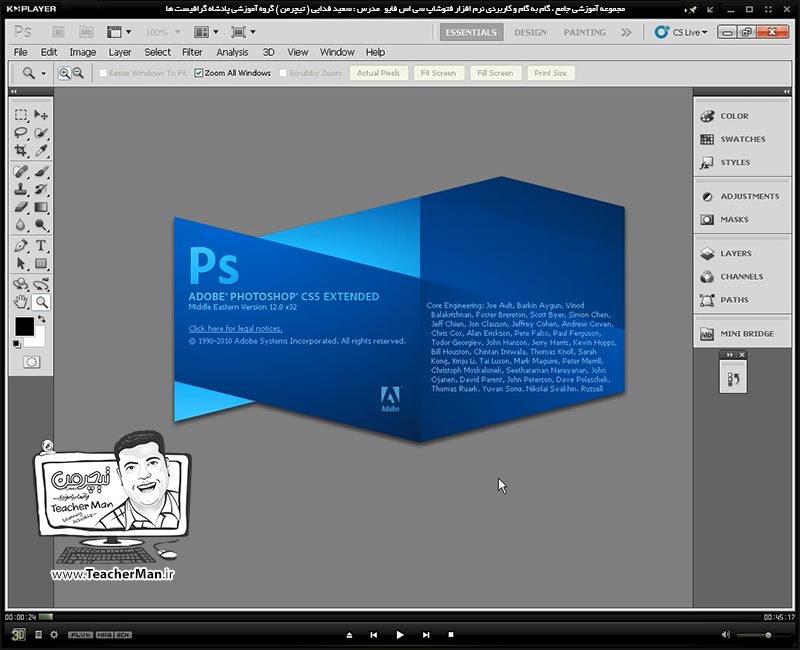Click here for legal notices link
The height and width of the screenshot is (650, 800).
(235, 329)
